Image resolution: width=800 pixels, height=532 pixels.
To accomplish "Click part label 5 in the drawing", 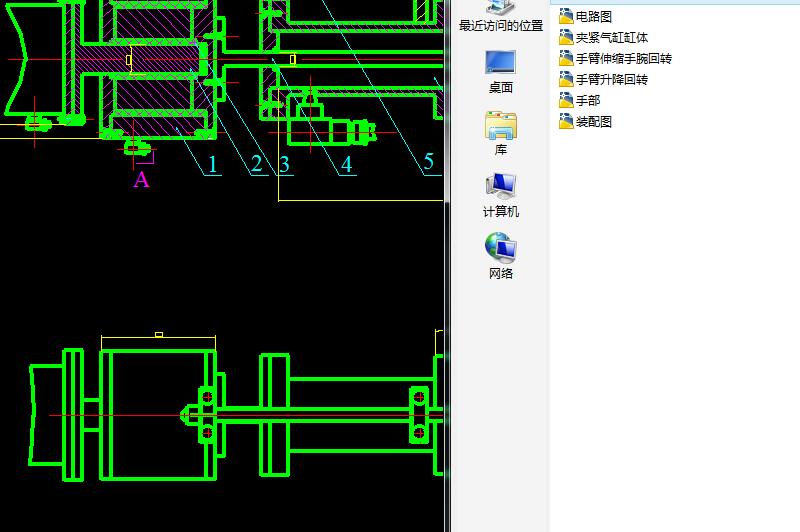I will point(429,162).
